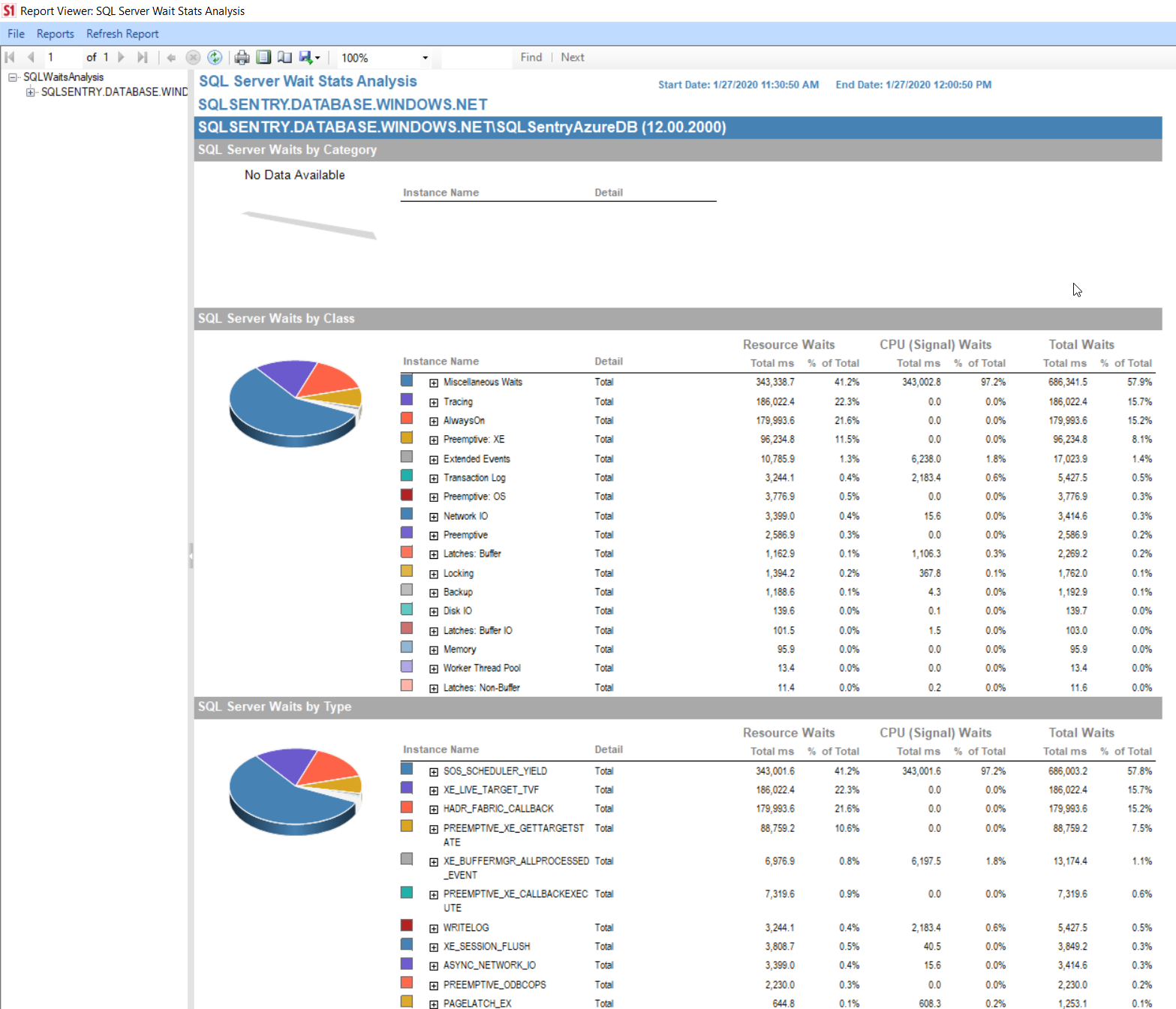Screen dimensions: 1176x1009
Task: Print the report
Action: 241,57
